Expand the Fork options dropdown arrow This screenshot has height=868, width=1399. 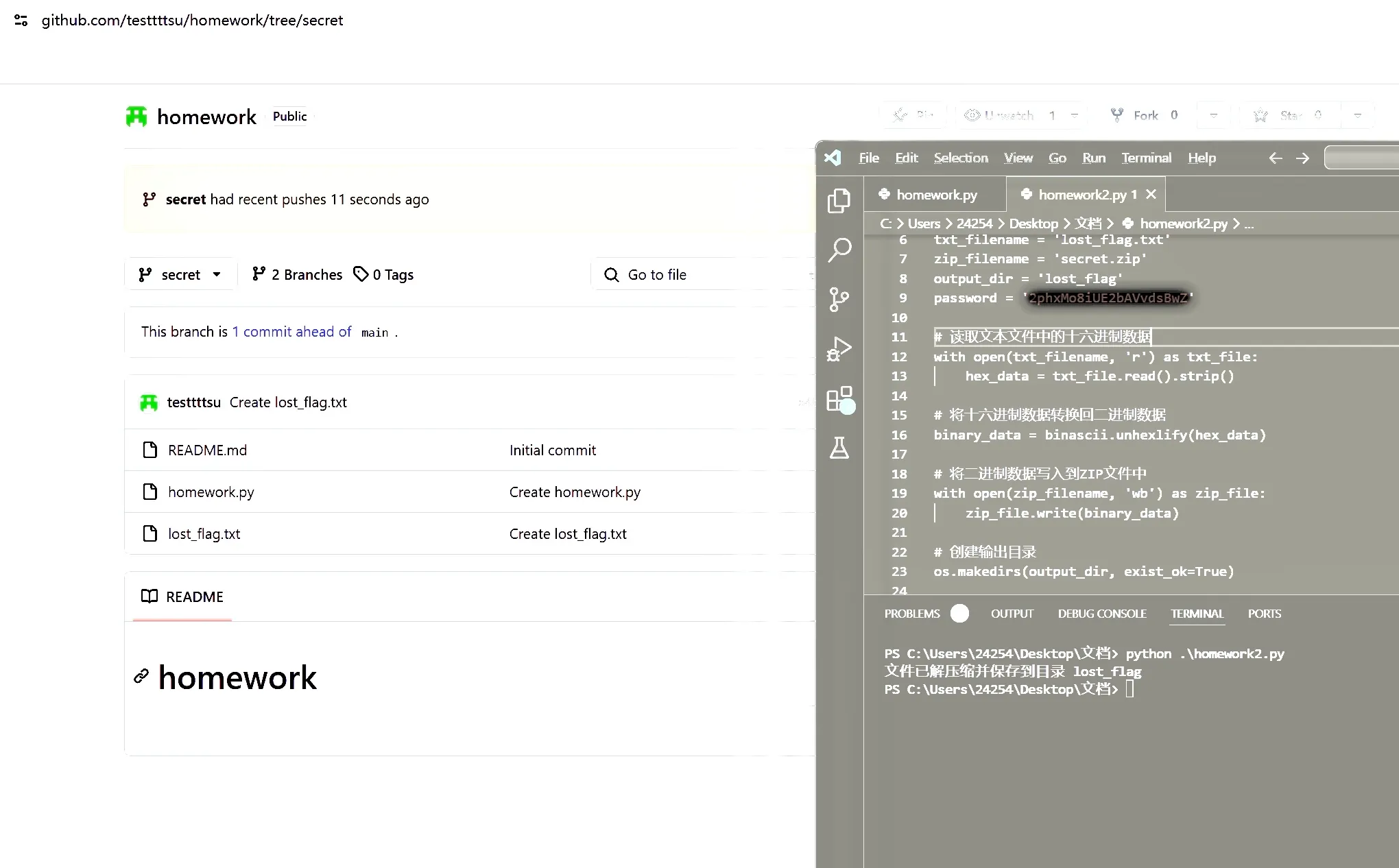pos(1213,115)
